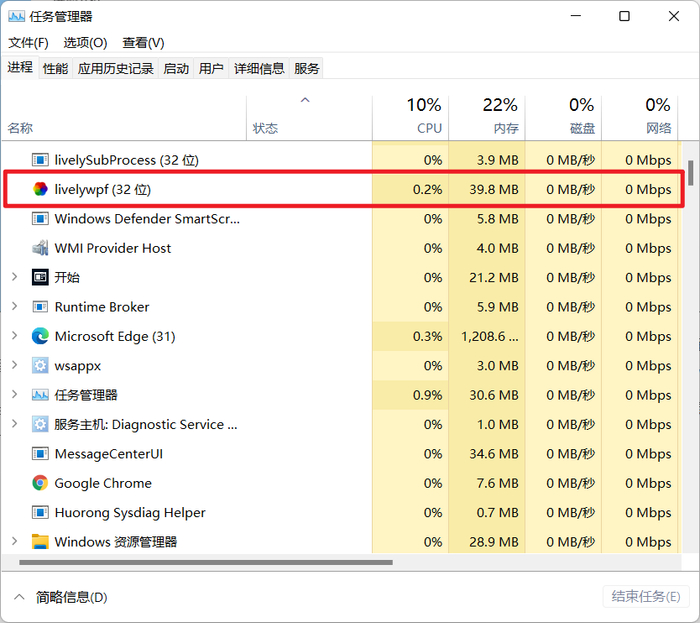Click the Windows 资源管理器 folder icon
Image resolution: width=700 pixels, height=623 pixels.
click(40, 541)
